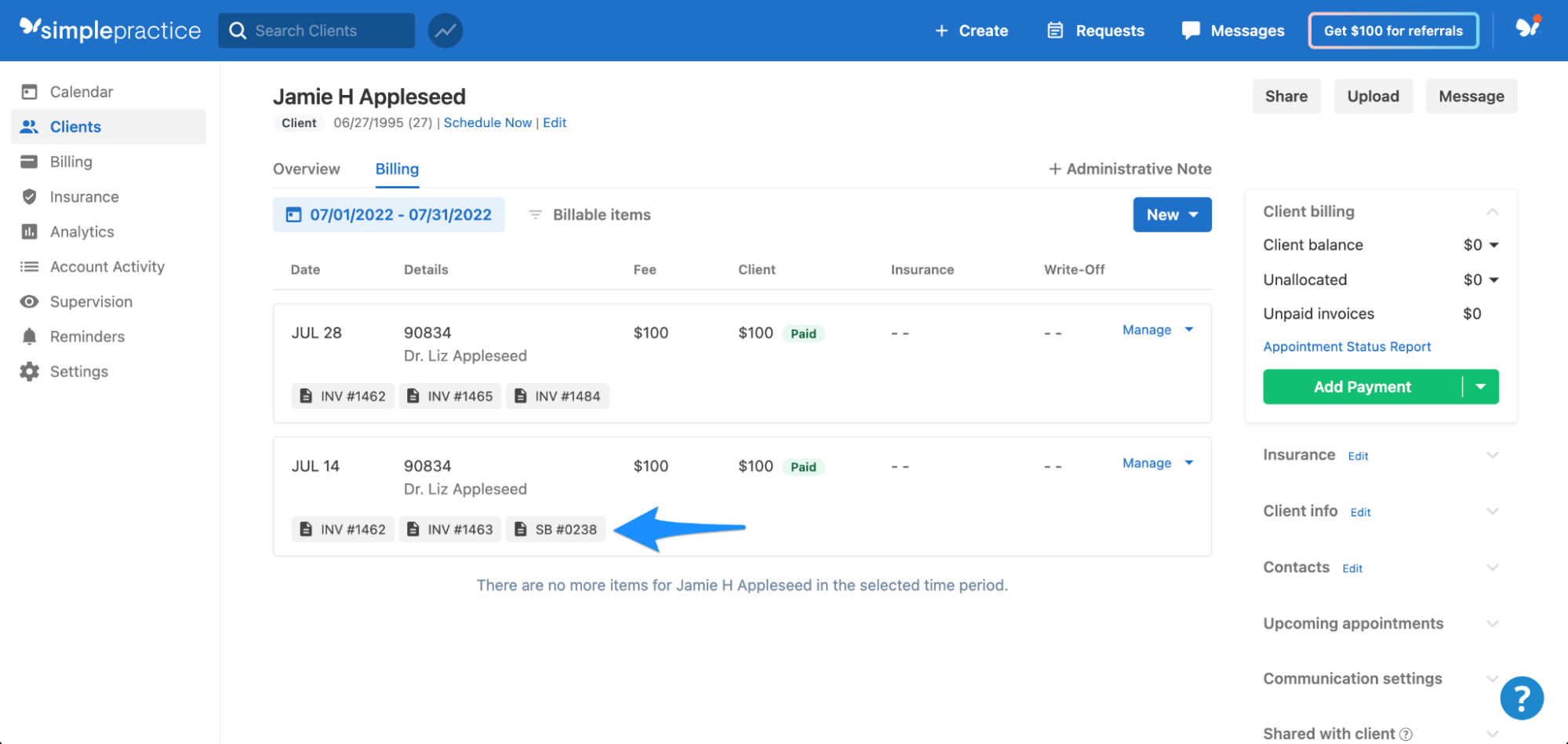Open Analytics from the sidebar
Image resolution: width=1568 pixels, height=744 pixels.
[28, 232]
